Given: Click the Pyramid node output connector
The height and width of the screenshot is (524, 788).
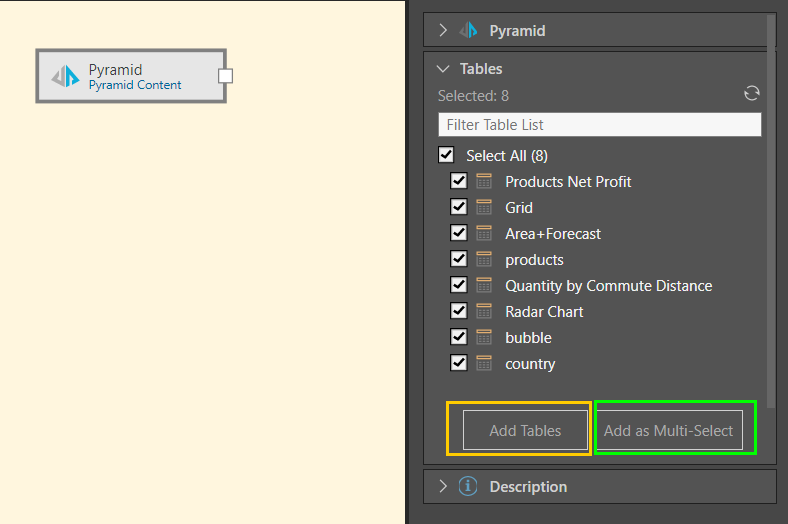Looking at the screenshot, I should tap(225, 76).
